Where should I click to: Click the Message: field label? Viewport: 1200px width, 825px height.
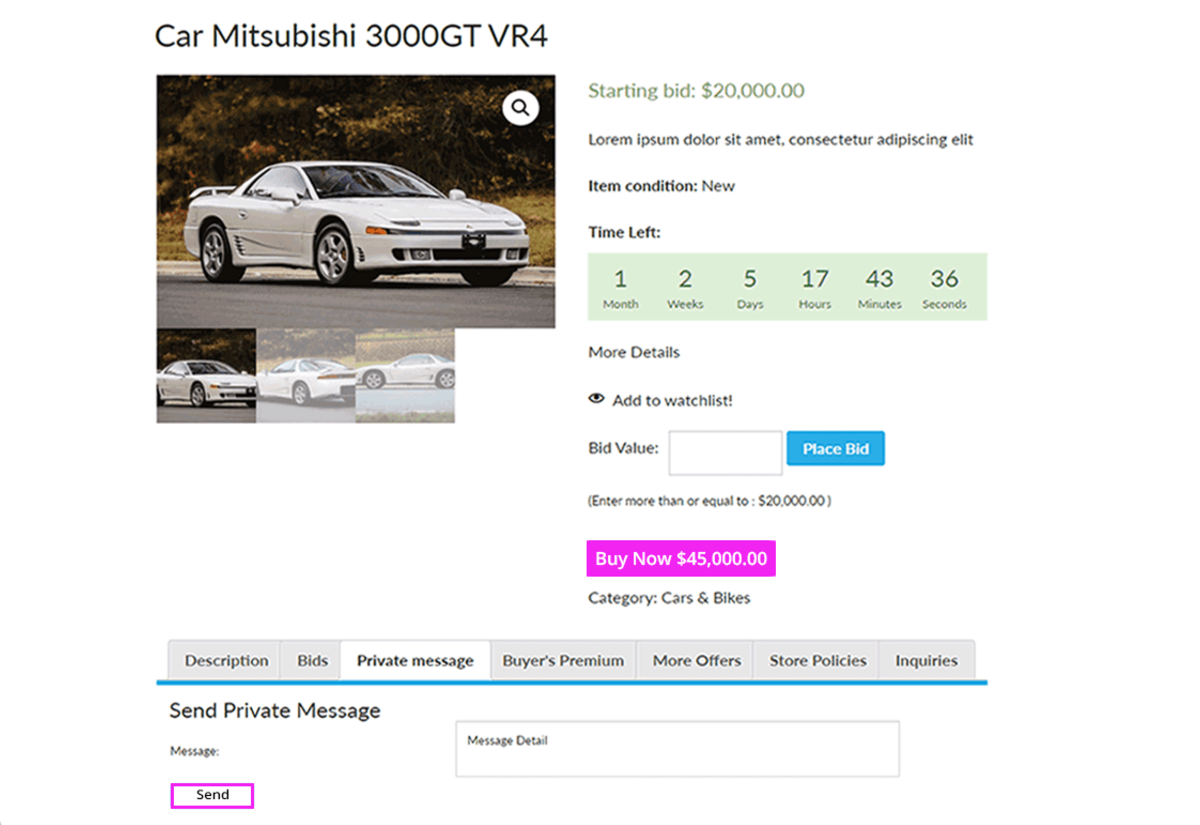click(194, 751)
